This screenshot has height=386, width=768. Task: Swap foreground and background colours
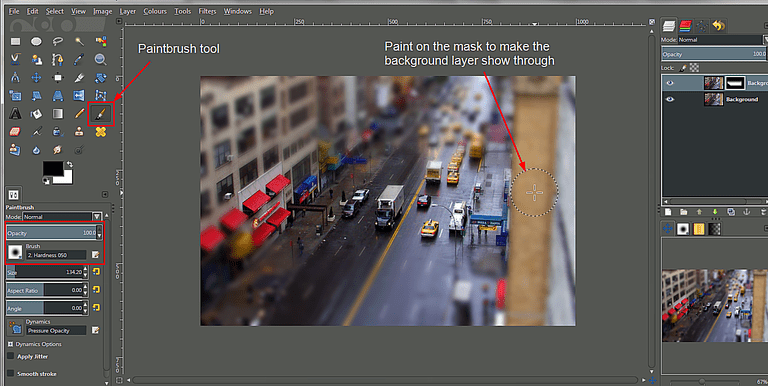(x=70, y=164)
